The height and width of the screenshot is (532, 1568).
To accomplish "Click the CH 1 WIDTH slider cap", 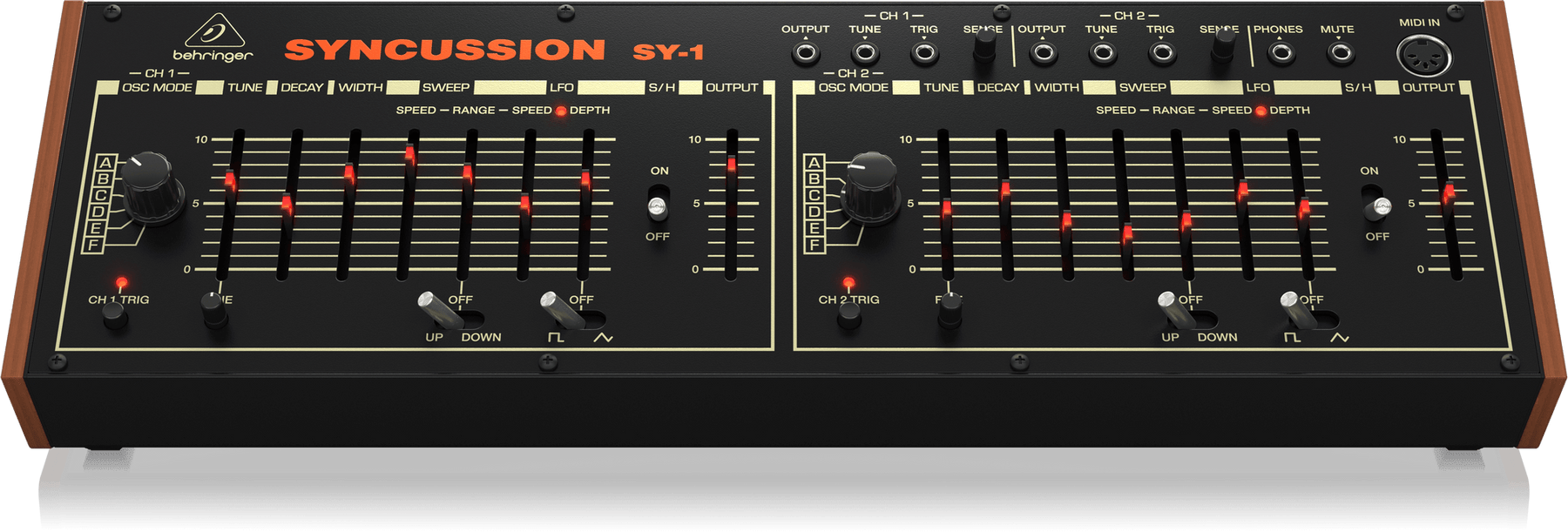I will [349, 174].
